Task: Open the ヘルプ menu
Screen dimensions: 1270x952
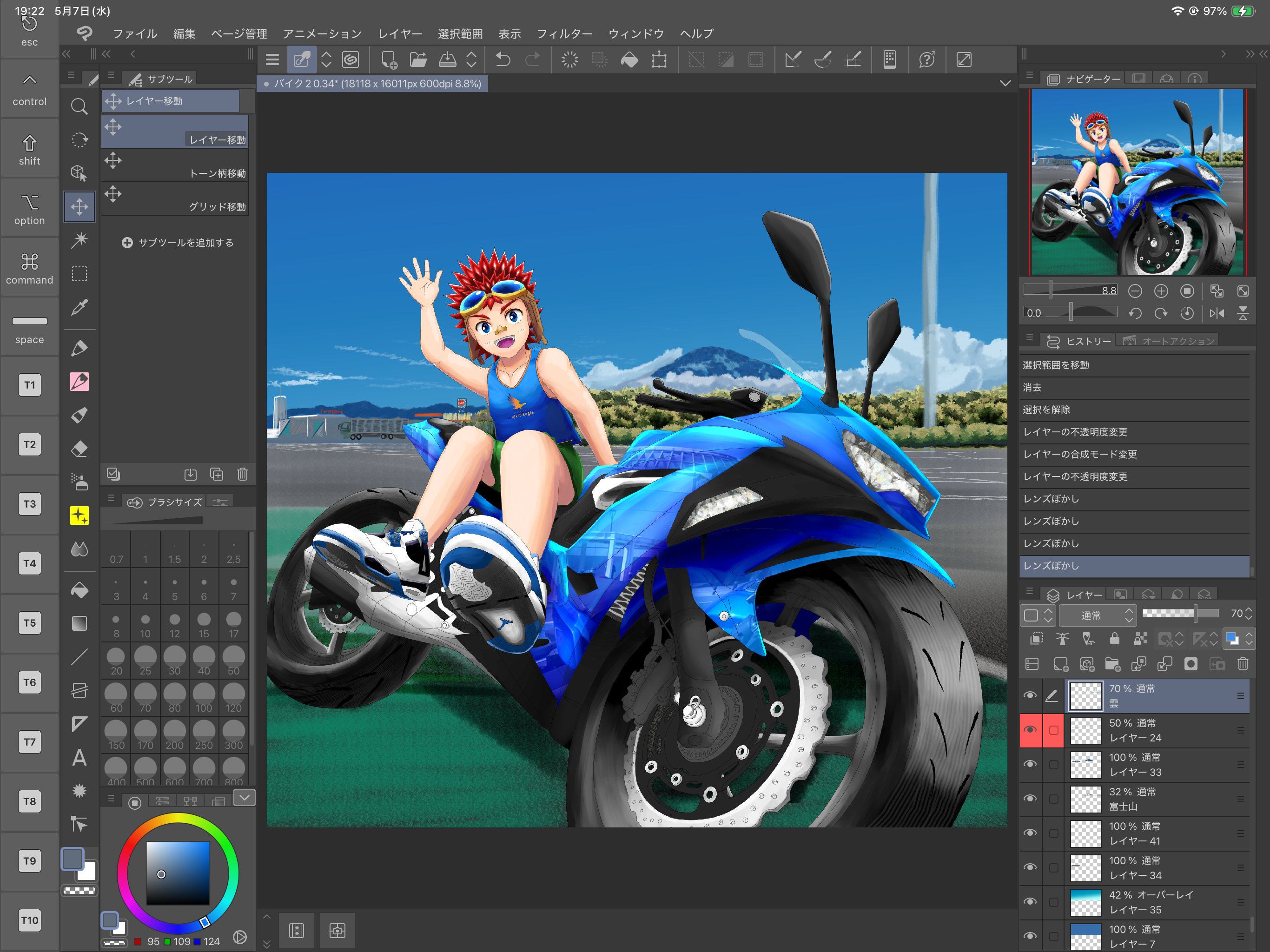Action: pyautogui.click(x=697, y=33)
